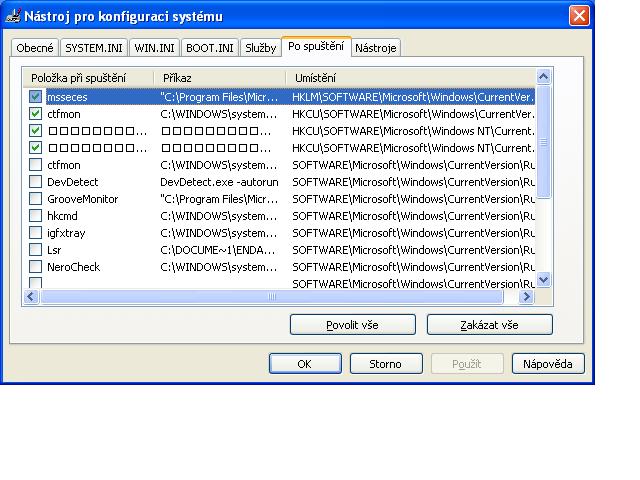Select the Po spuštění tab
Screen dimensions: 640x480
pos(316,46)
